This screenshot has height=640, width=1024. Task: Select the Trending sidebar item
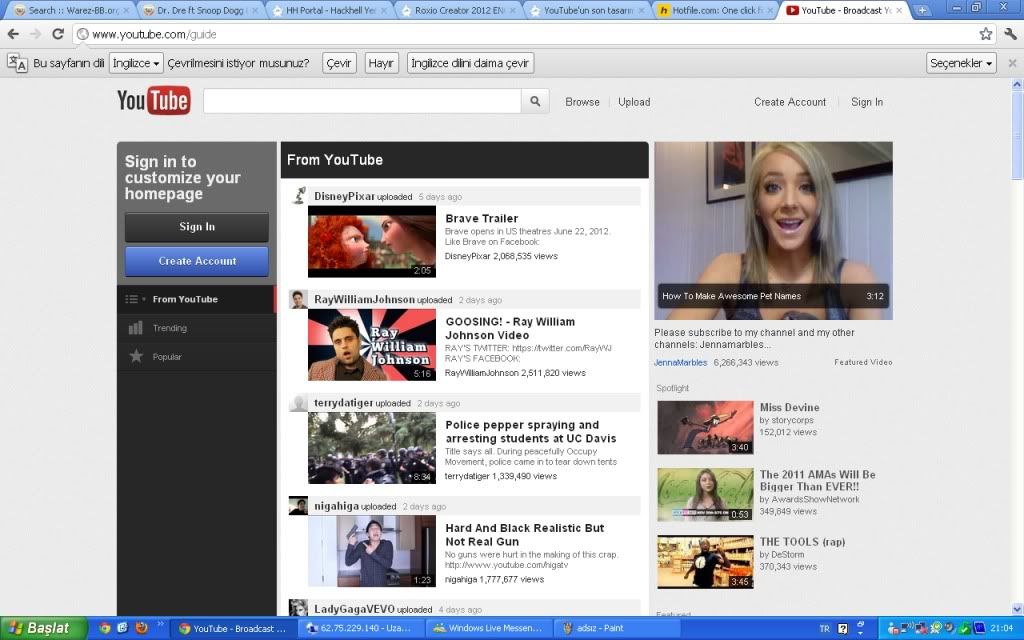tap(197, 328)
